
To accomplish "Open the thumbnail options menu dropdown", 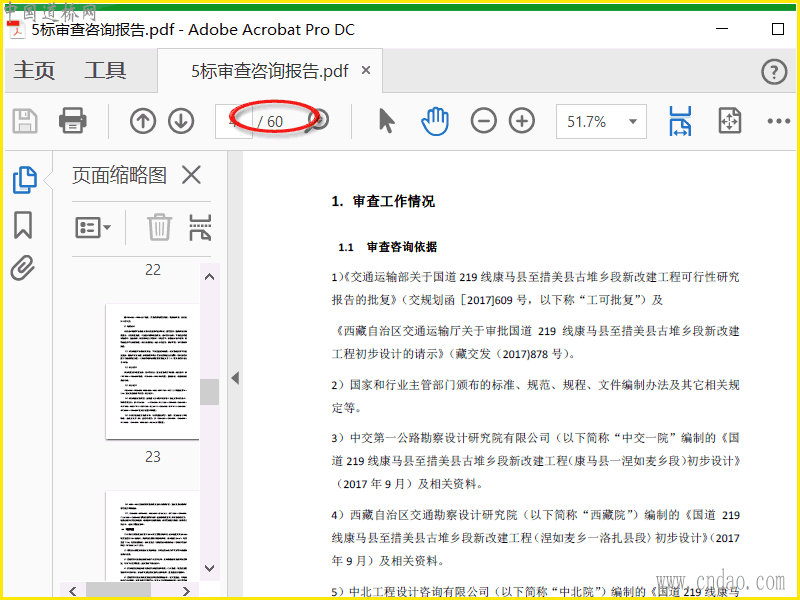I will (93, 228).
